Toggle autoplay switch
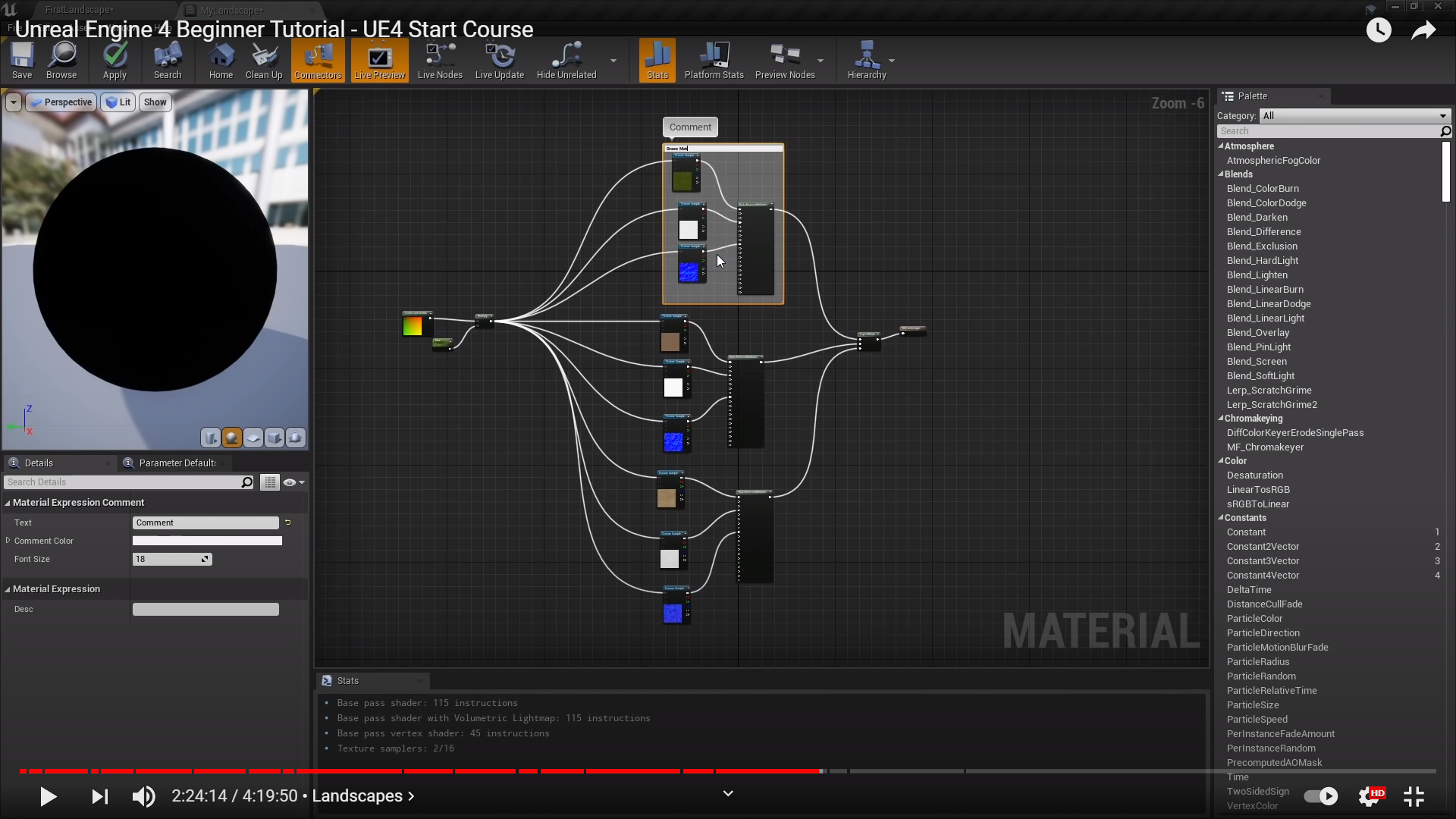The image size is (1456, 819). click(1321, 796)
